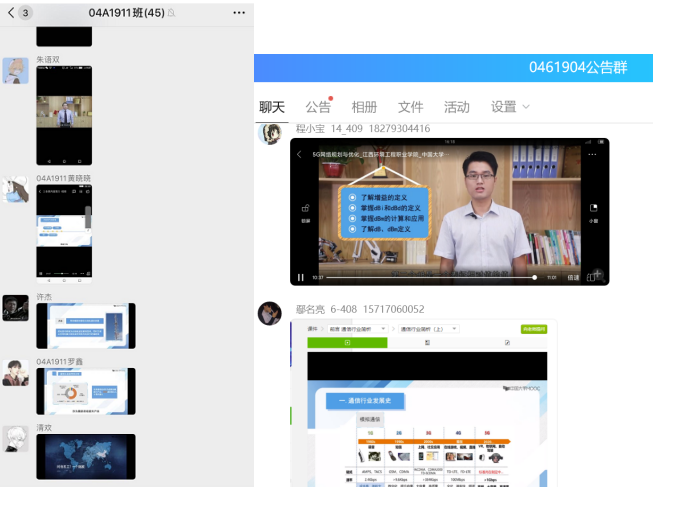Click 一.通信行业发展史 heading on slide
Screen dimensions: 684x505
pyautogui.click(x=365, y=400)
